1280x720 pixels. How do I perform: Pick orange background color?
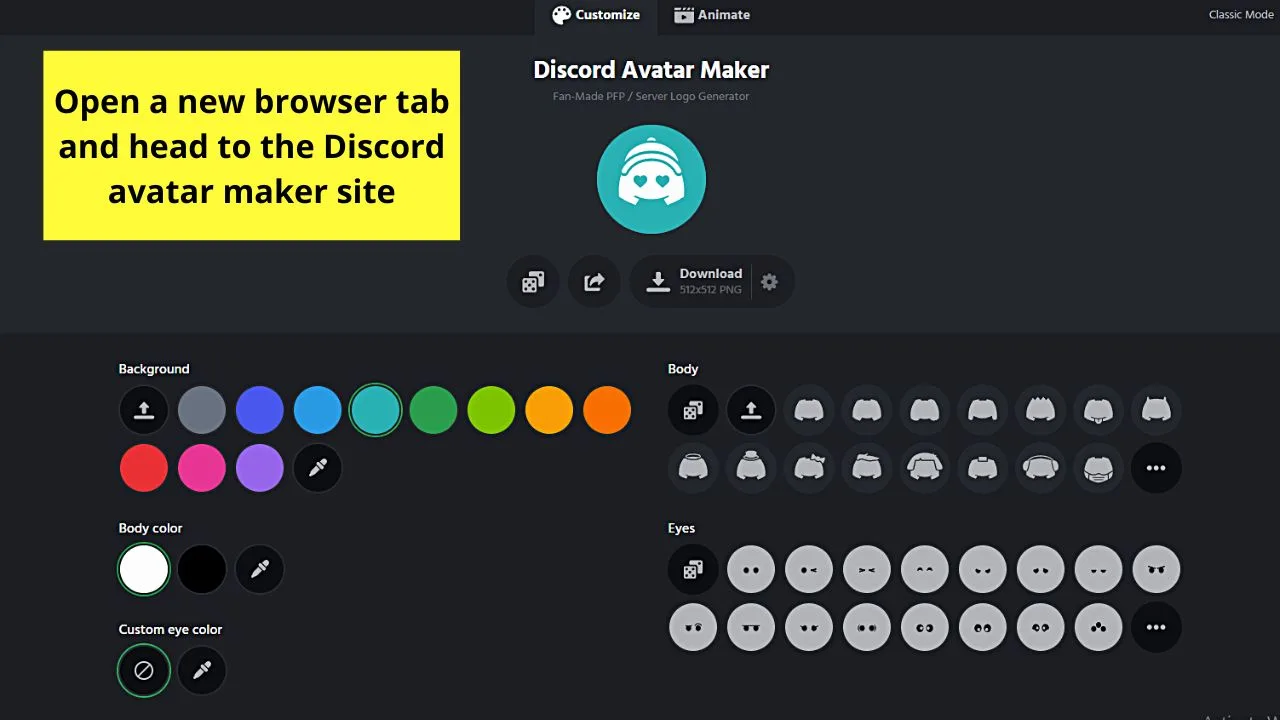tap(608, 410)
